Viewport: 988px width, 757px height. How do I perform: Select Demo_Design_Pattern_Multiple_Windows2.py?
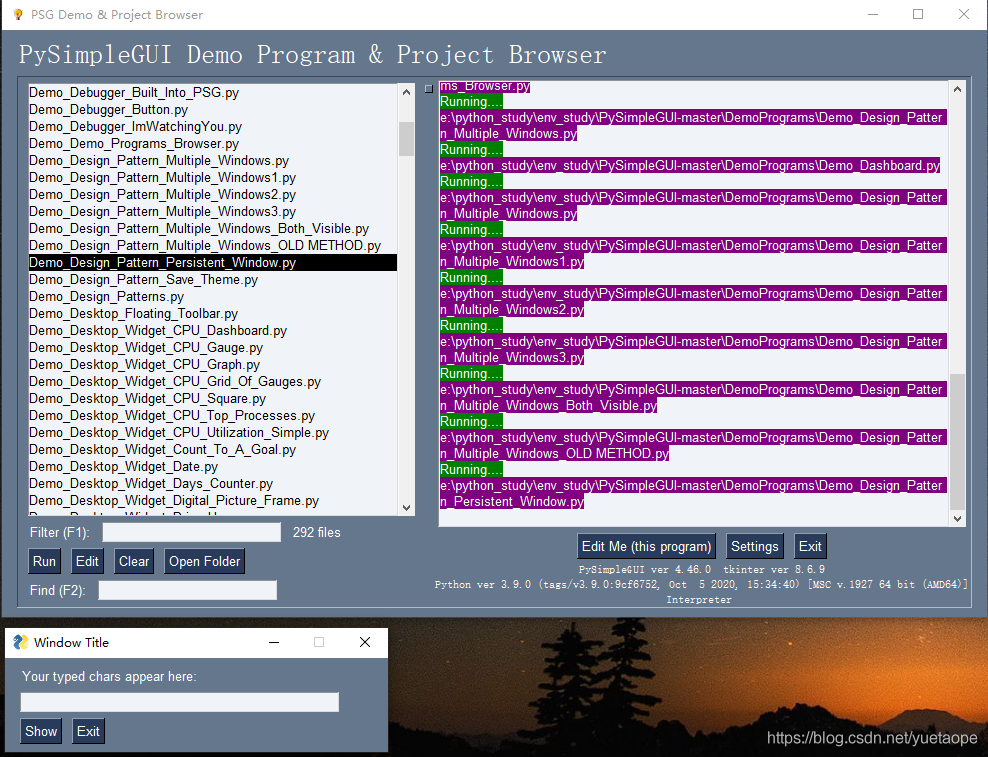213,195
